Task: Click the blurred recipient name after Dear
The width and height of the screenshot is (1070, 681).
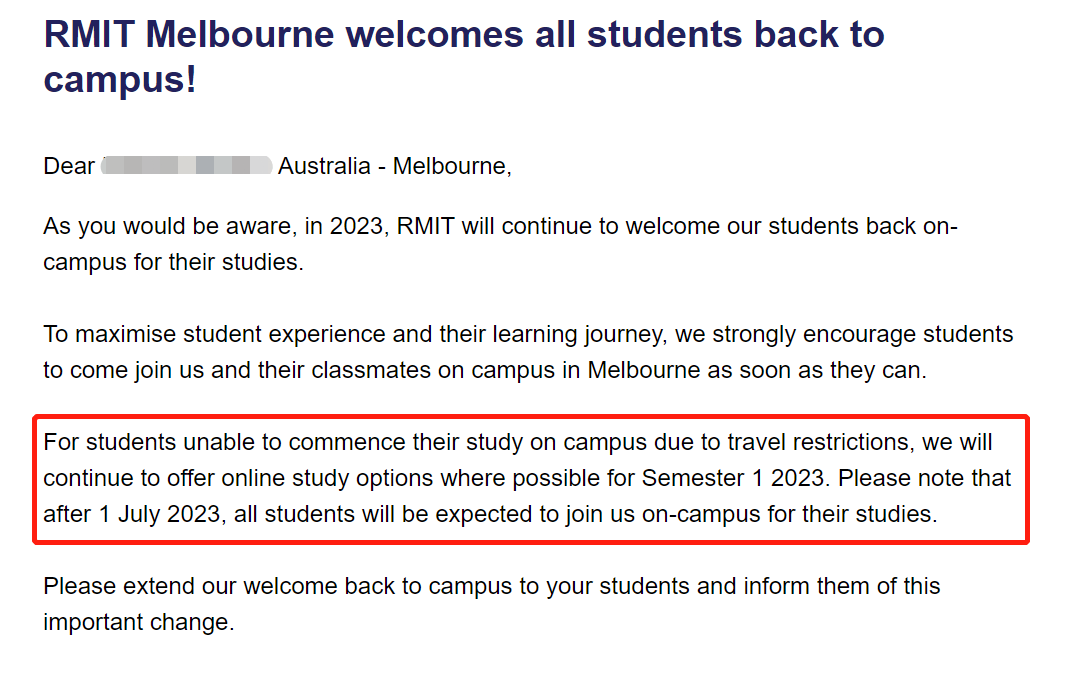Action: tap(186, 166)
